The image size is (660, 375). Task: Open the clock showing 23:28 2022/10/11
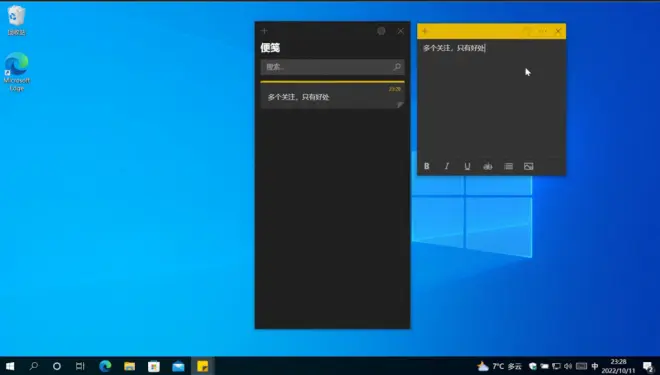(x=618, y=366)
